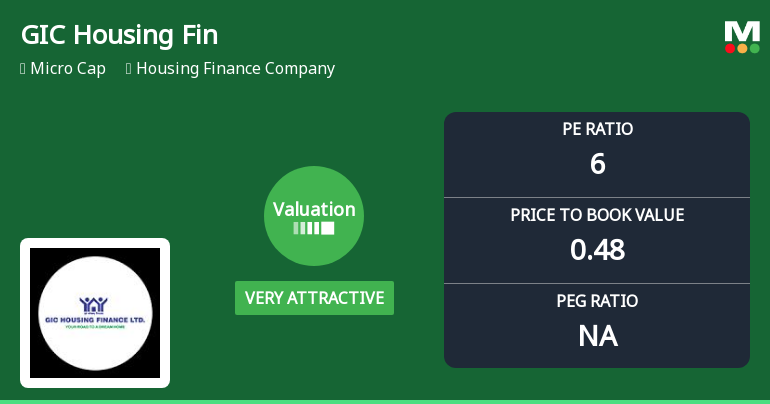
Task: Select the PEG RATIO label
Action: pyautogui.click(x=597, y=301)
